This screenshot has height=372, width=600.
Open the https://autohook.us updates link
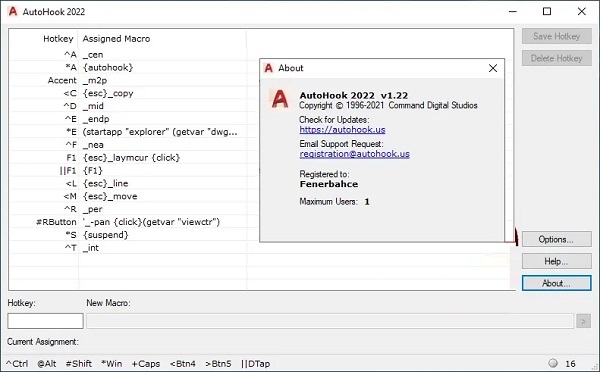342,130
